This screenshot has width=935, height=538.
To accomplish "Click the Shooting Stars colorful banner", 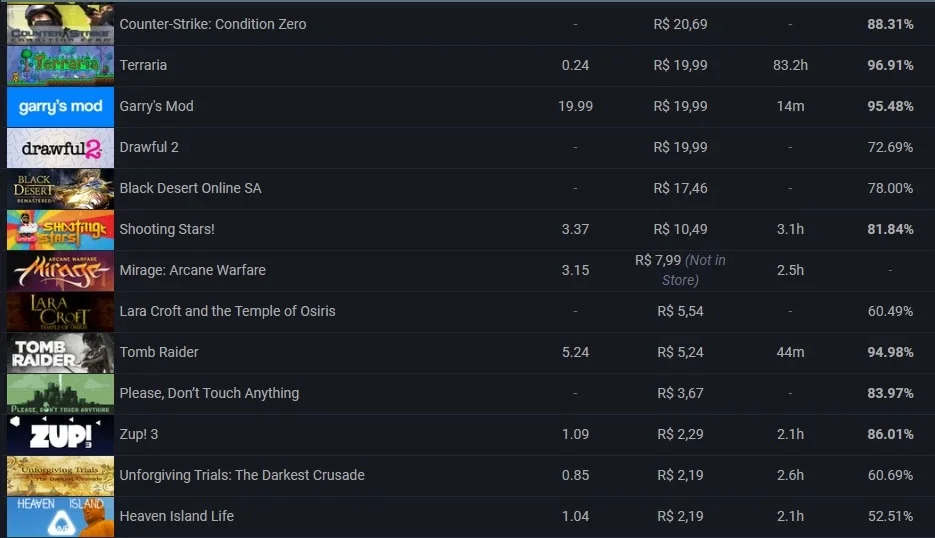I will [x=60, y=230].
